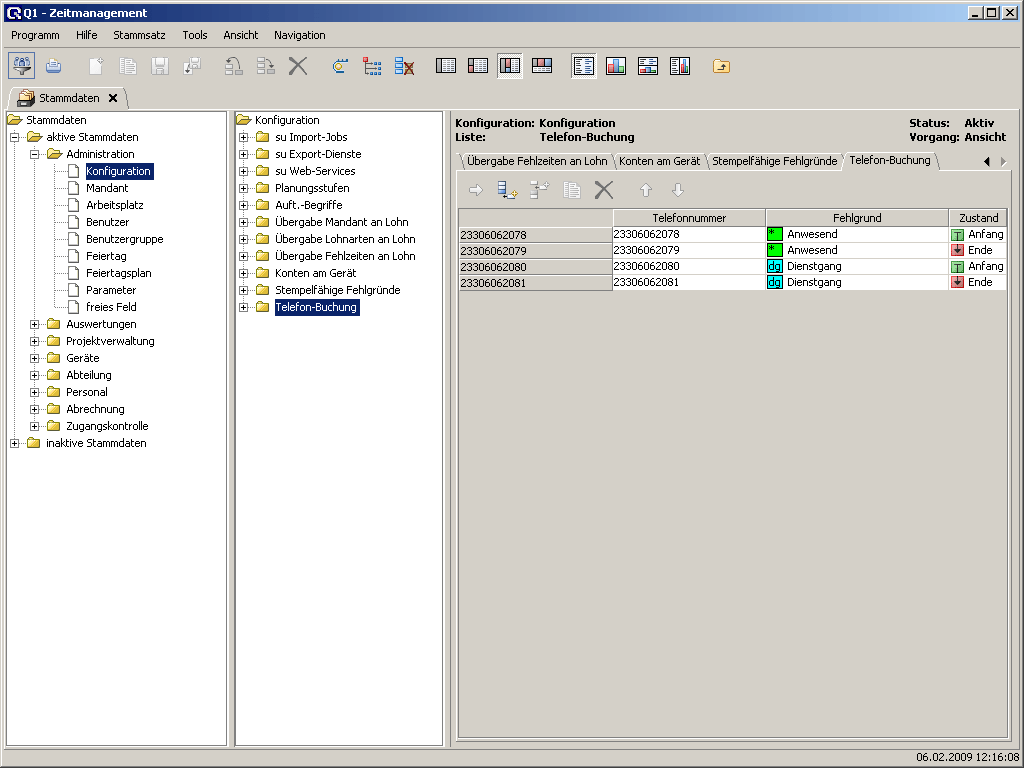Click the Telefonnummer column header
Viewport: 1024px width, 768px height.
pos(689,218)
